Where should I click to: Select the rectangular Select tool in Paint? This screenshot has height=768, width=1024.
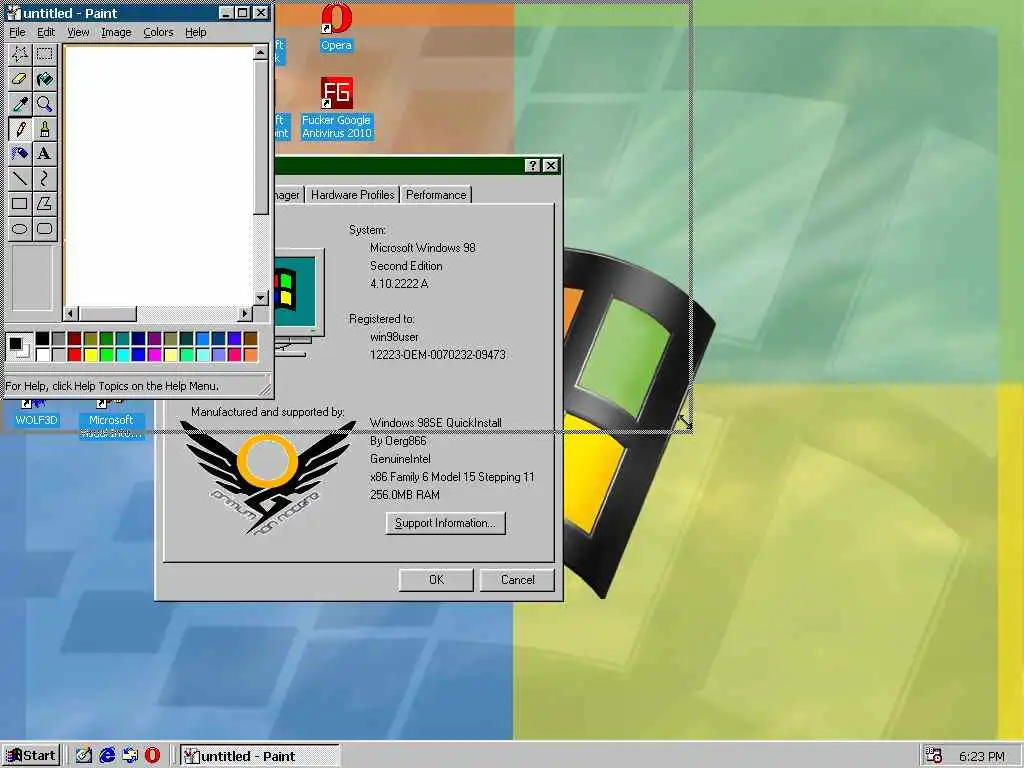click(44, 54)
